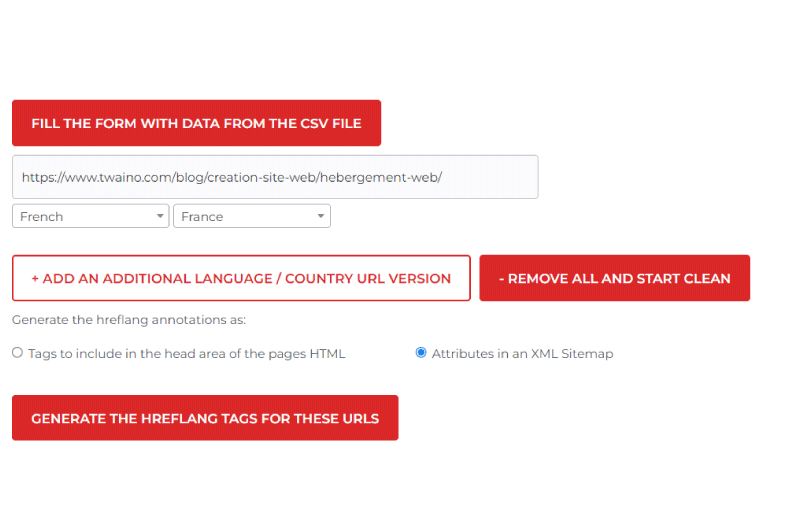800x530 pixels.
Task: Click Fill the form with CSV data button
Action: [196, 123]
